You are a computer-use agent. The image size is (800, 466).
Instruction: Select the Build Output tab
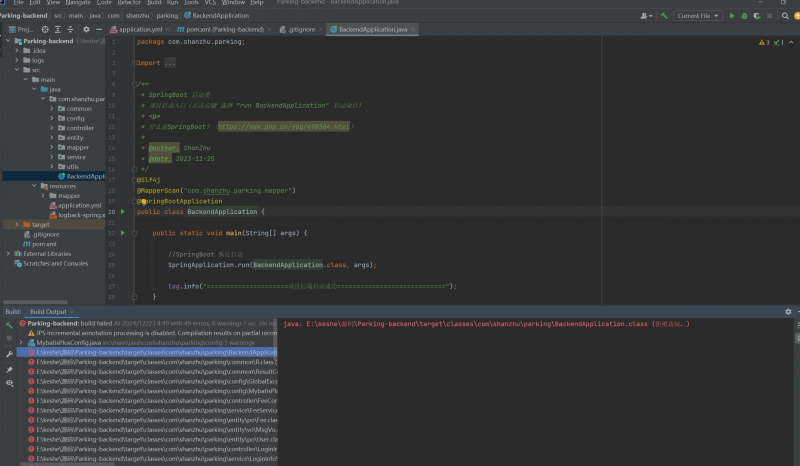click(48, 312)
